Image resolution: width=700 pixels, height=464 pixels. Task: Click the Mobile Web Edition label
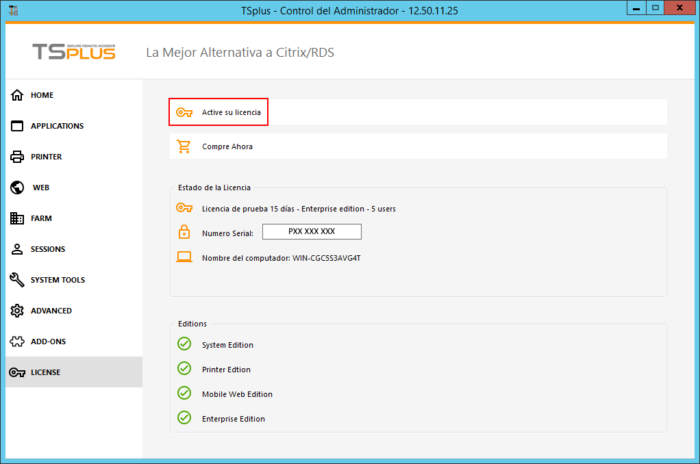pos(237,394)
